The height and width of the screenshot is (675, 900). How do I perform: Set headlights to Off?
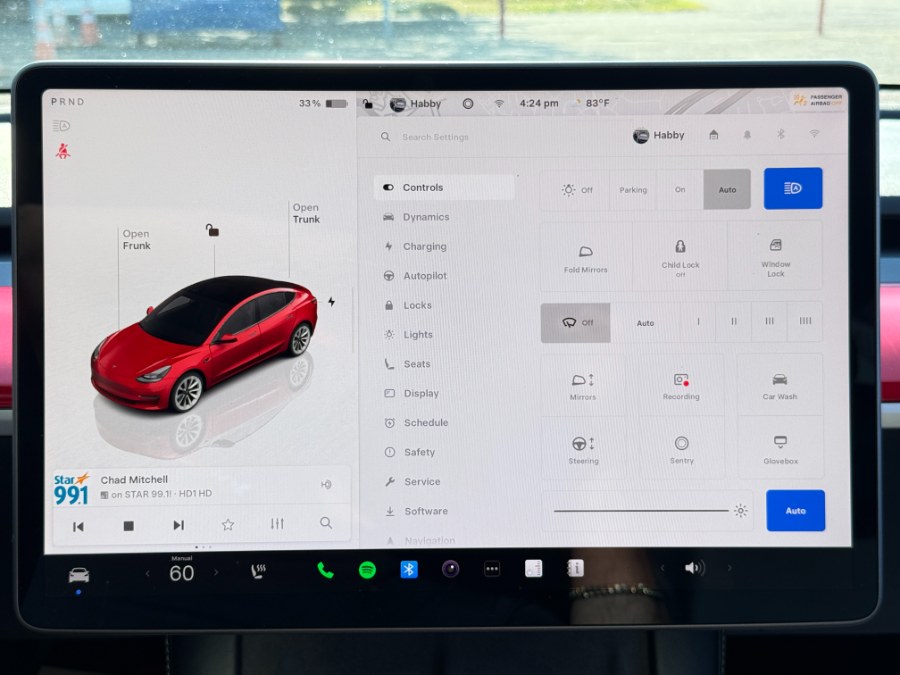coord(576,190)
